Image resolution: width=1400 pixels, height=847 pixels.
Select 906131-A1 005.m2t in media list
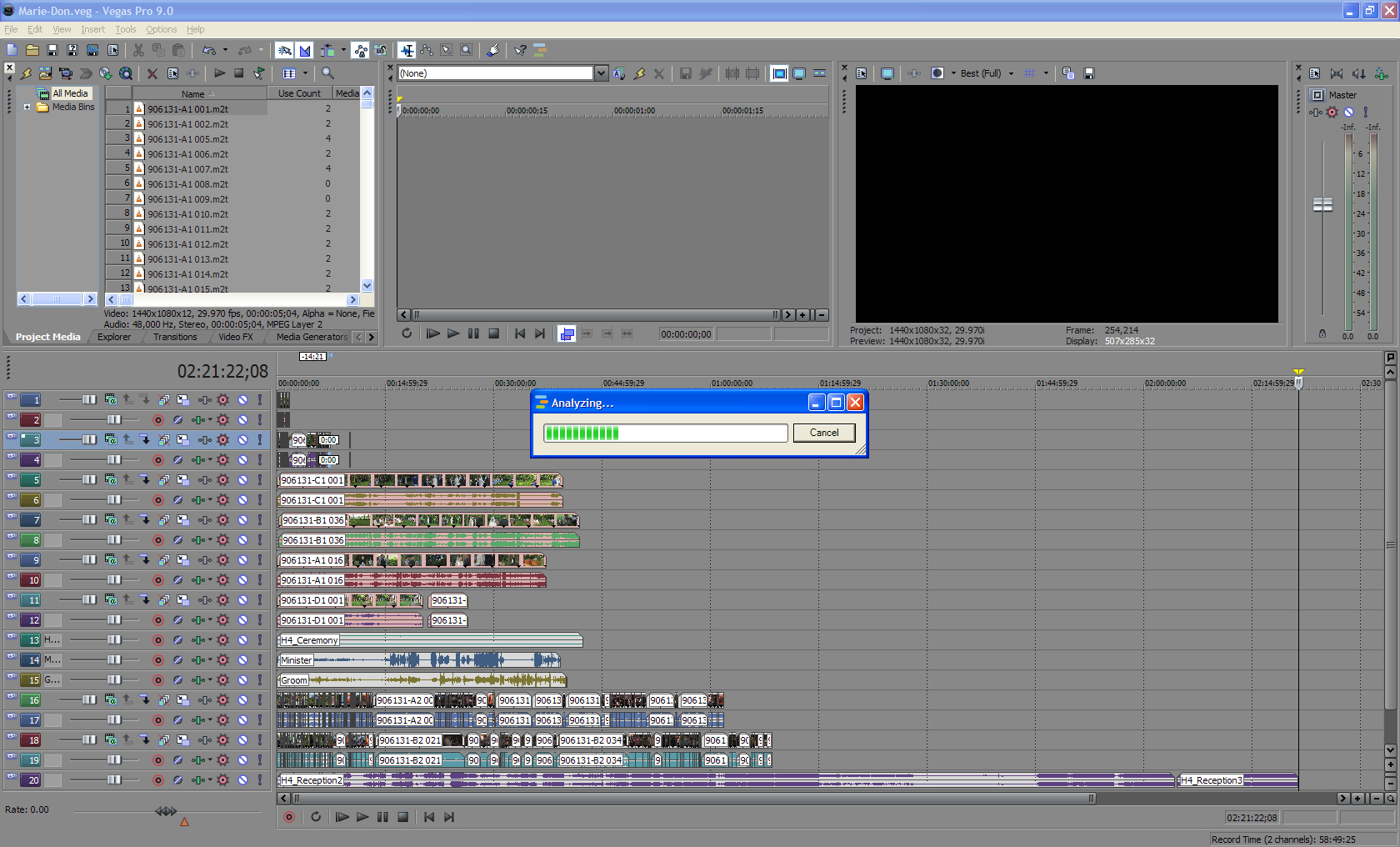[187, 139]
